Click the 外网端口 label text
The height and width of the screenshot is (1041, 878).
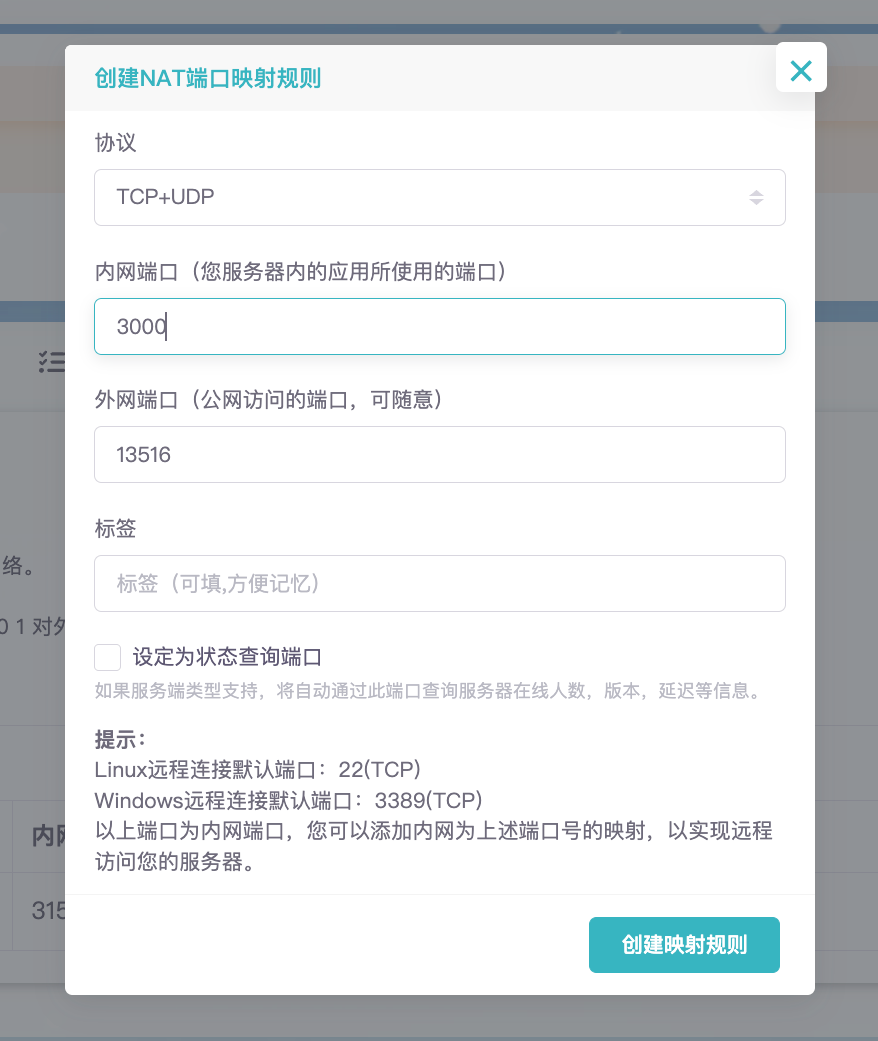click(268, 400)
